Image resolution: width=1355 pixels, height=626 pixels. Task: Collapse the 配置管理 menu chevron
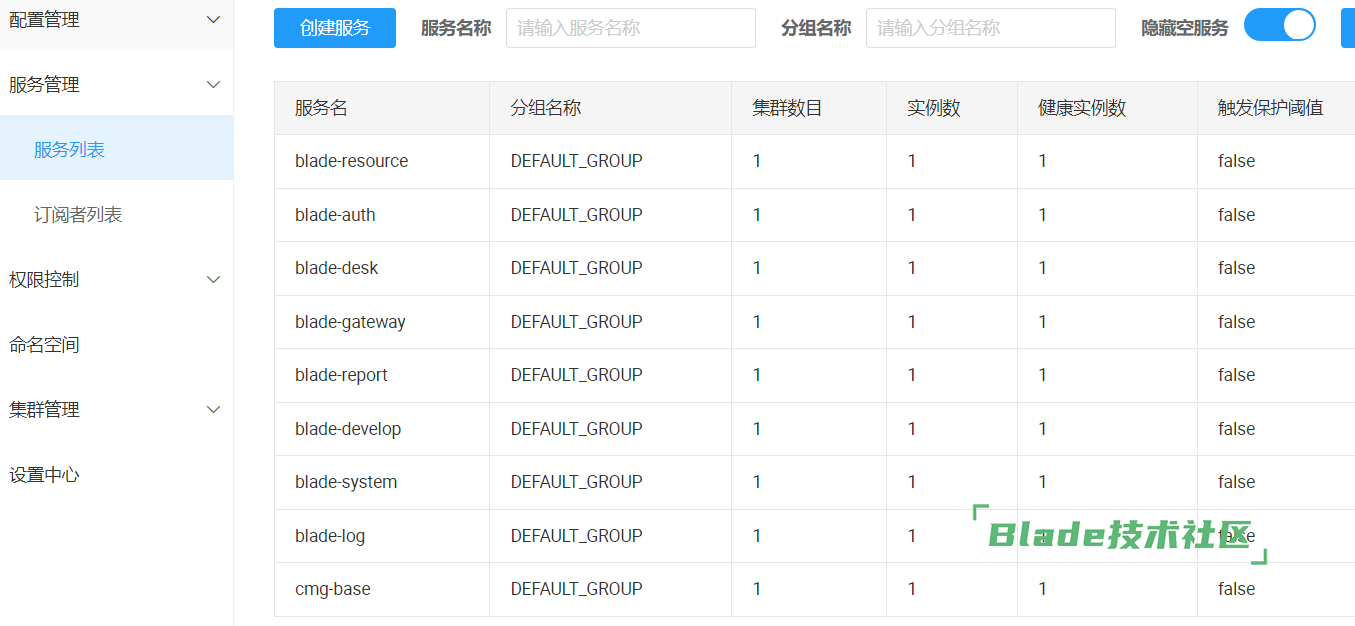tap(213, 20)
